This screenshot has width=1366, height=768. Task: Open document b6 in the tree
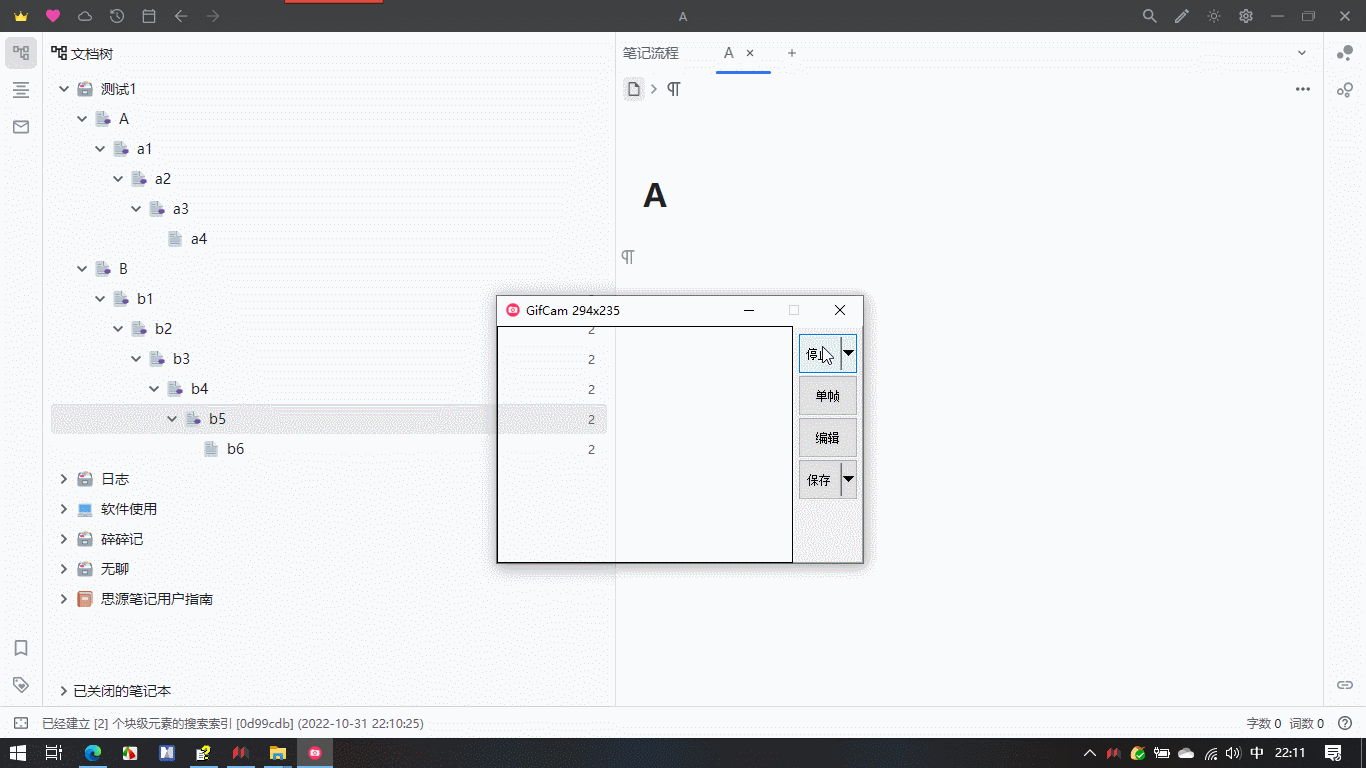(235, 449)
